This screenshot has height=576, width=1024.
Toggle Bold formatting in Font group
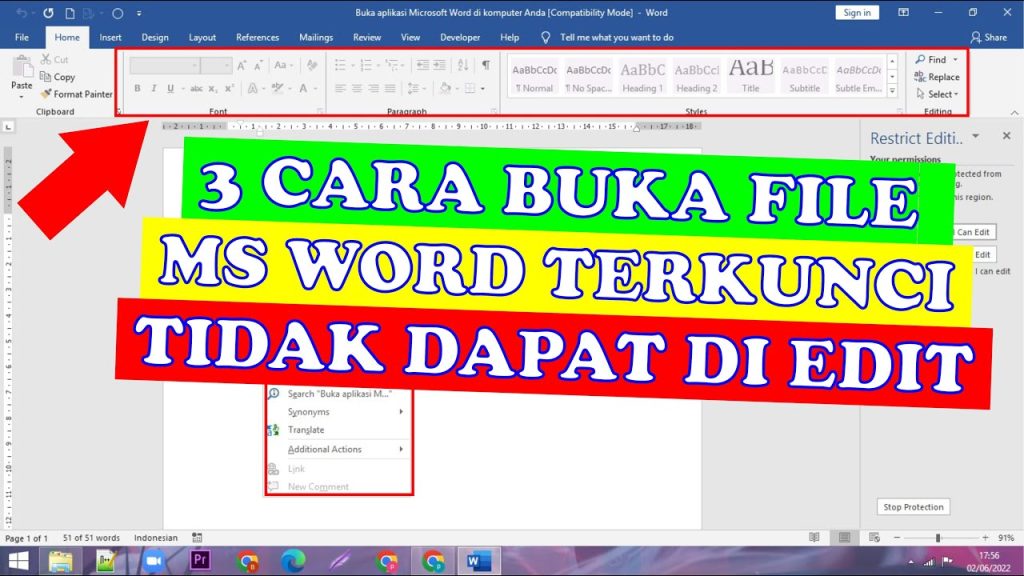pyautogui.click(x=137, y=88)
